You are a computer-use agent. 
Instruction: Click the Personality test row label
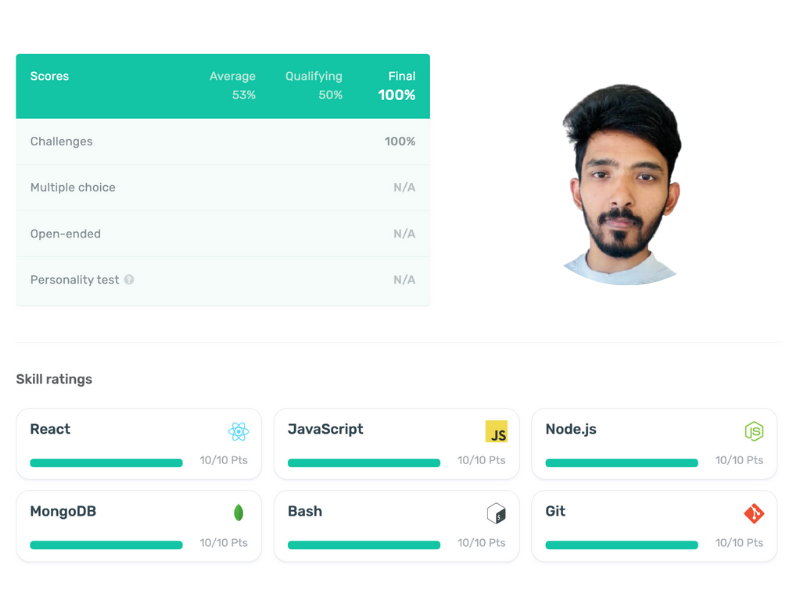74,280
